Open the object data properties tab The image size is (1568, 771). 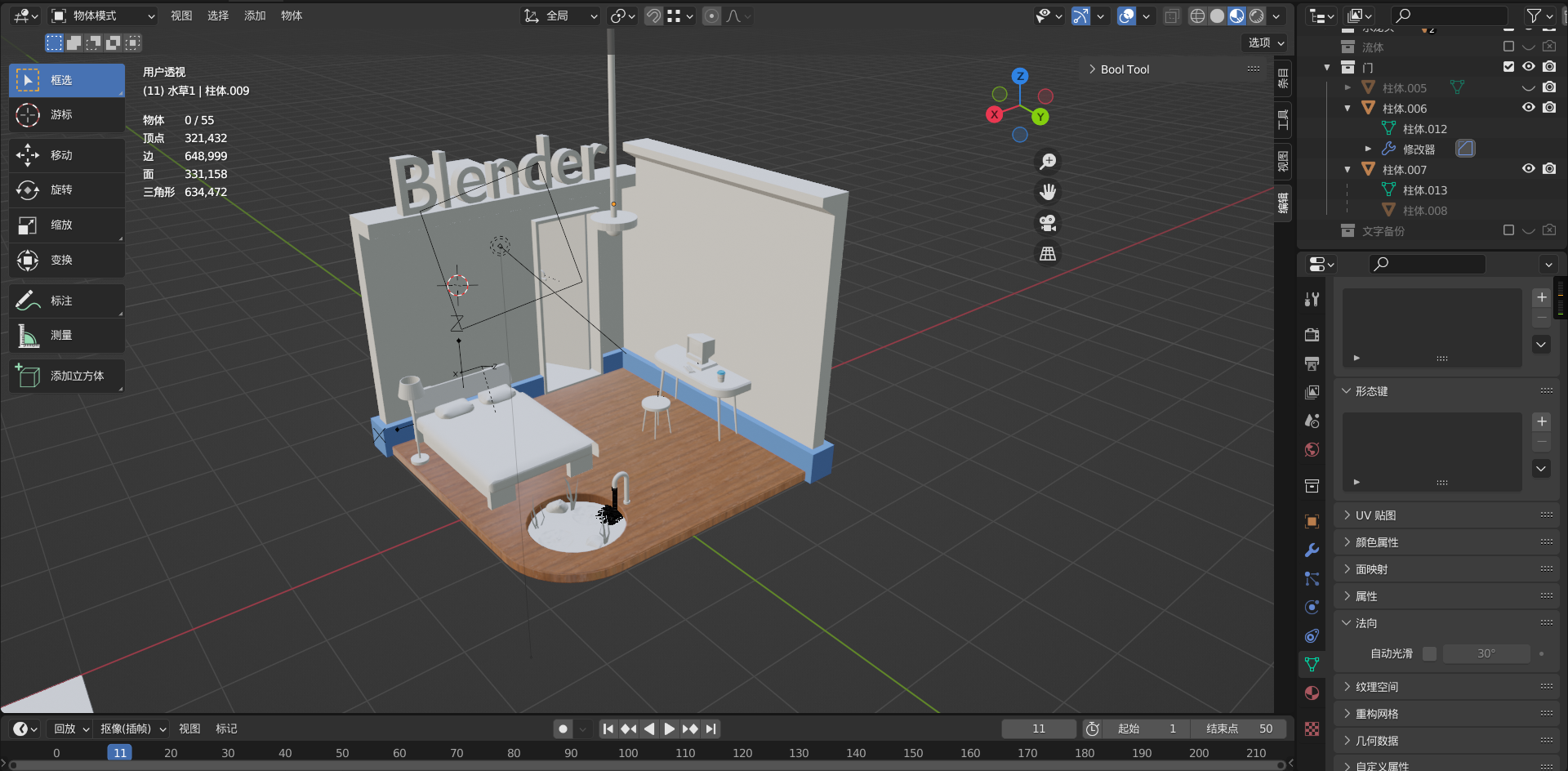1312,665
